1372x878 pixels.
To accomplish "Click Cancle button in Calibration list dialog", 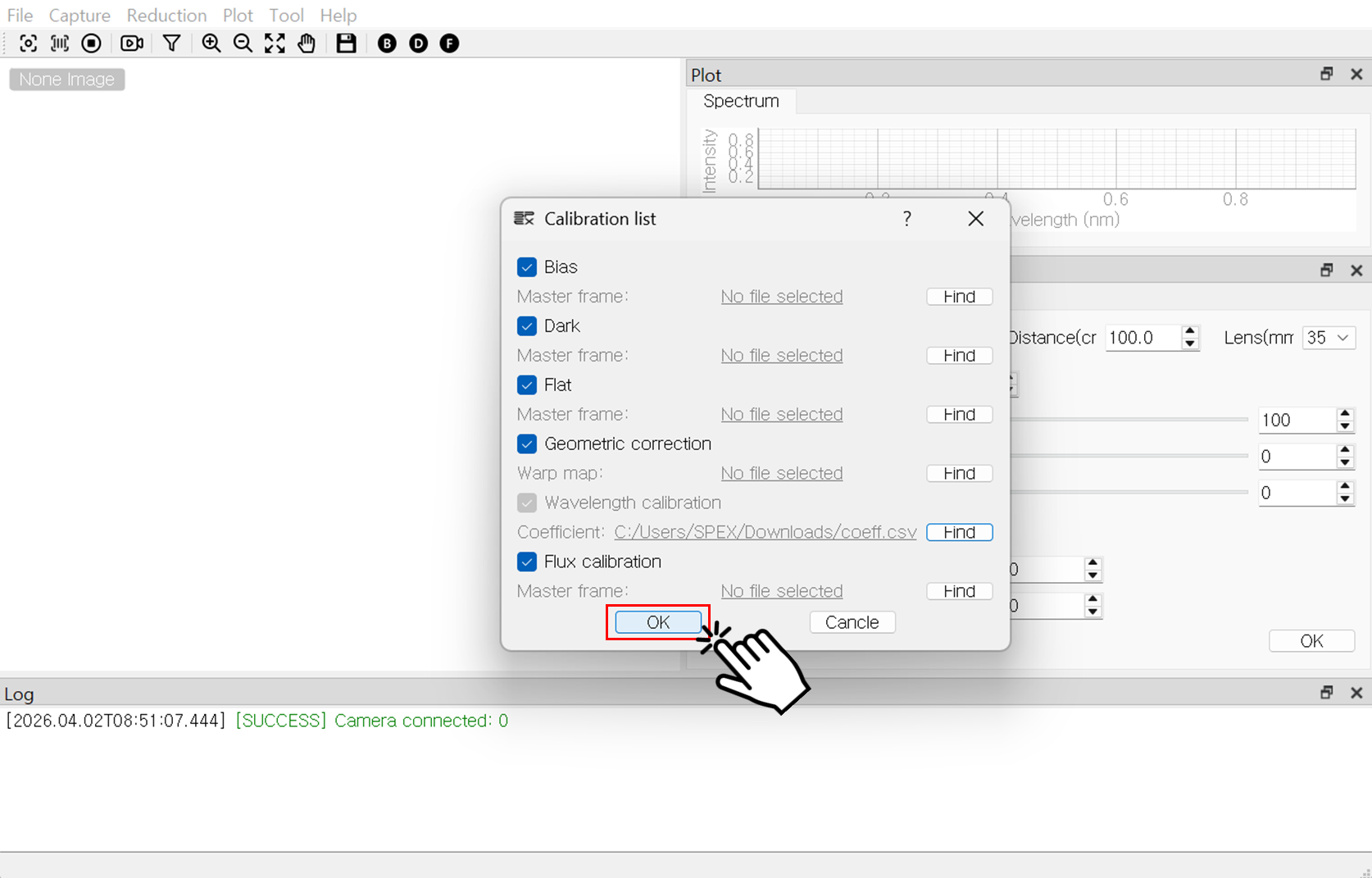I will pos(852,622).
